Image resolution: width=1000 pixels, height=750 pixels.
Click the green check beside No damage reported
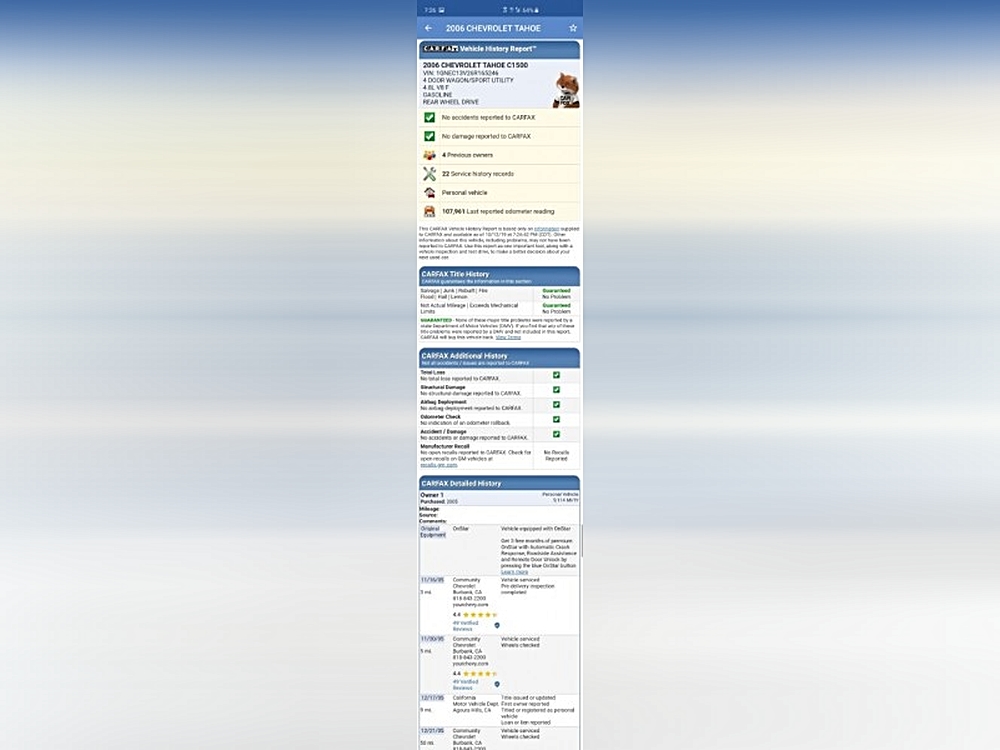429,136
